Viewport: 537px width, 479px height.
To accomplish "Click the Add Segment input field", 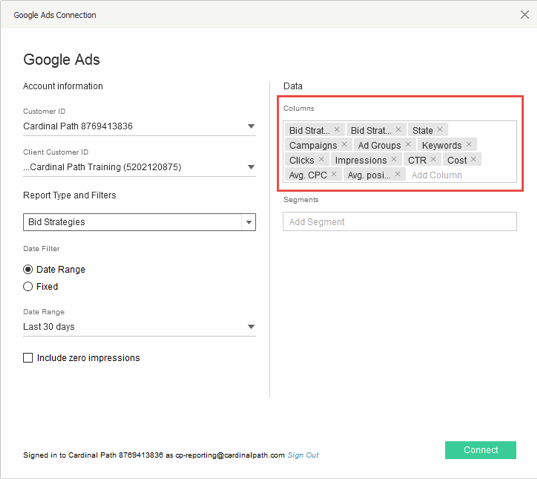I will click(x=400, y=222).
